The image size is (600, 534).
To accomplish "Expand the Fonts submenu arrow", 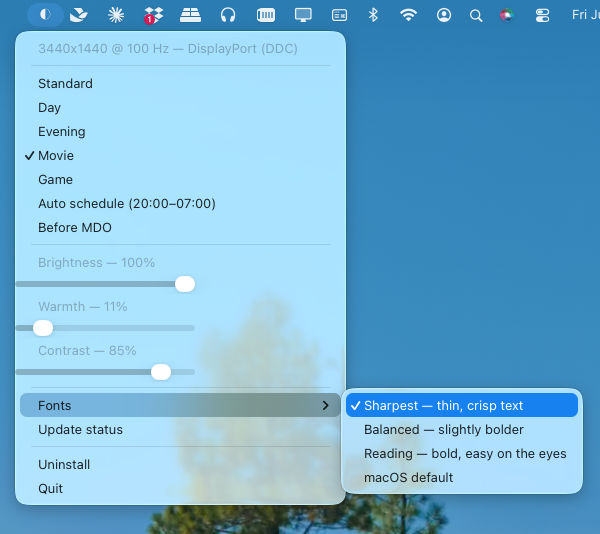I will coord(326,405).
